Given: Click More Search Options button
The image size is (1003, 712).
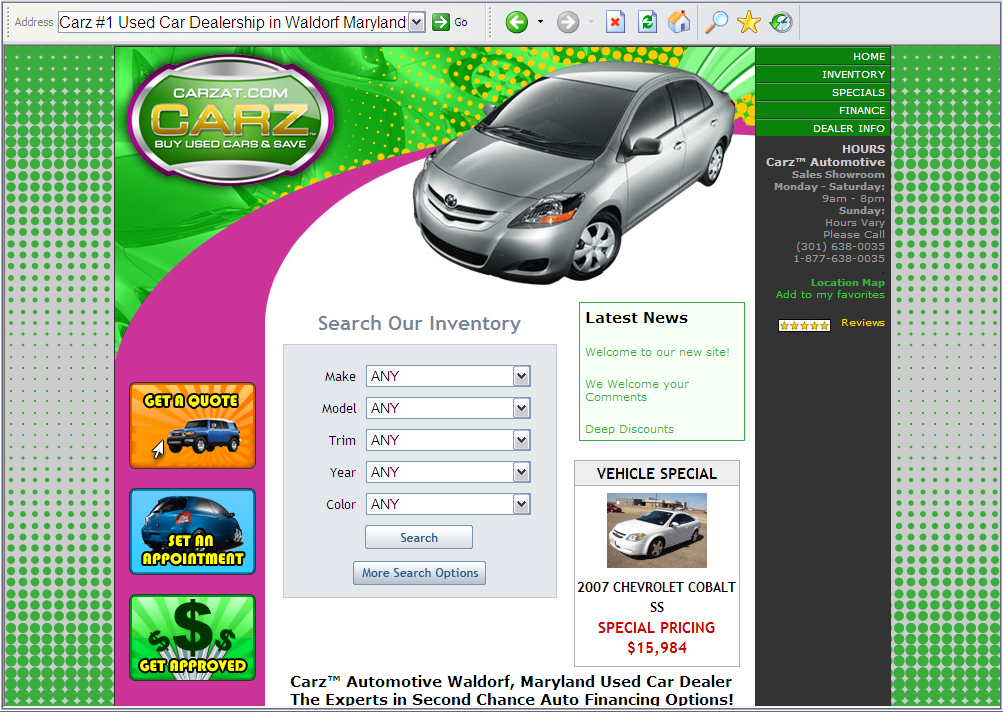Looking at the screenshot, I should tap(420, 573).
